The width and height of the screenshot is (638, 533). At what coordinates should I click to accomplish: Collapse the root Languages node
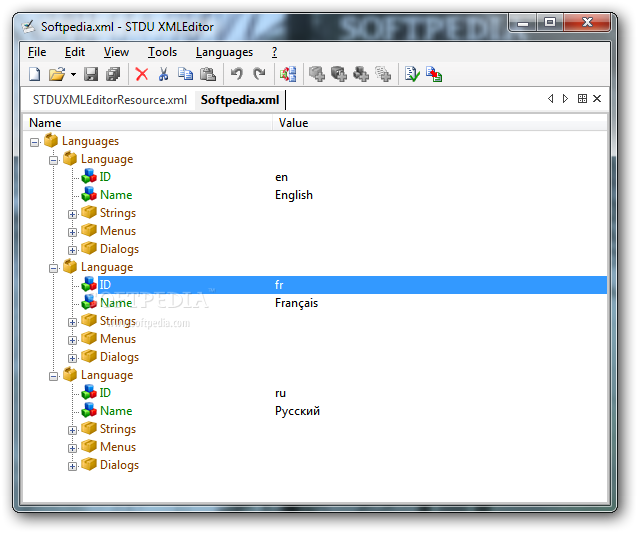pos(35,142)
